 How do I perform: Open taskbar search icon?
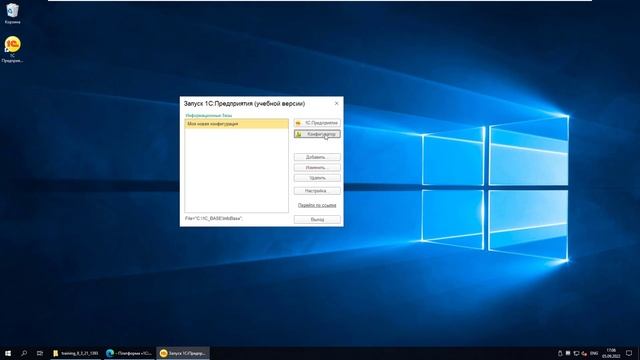pyautogui.click(x=24, y=353)
